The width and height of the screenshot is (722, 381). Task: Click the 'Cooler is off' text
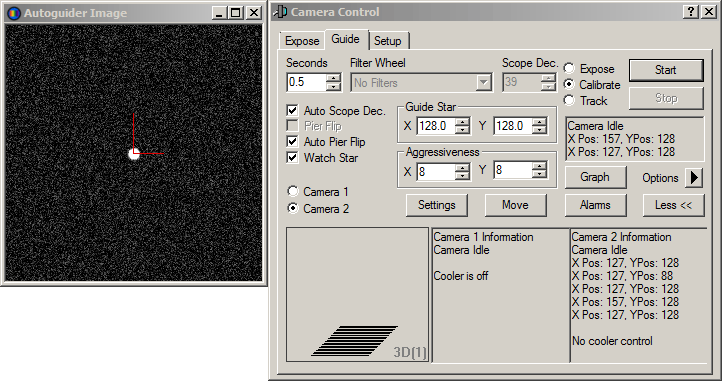[461, 276]
